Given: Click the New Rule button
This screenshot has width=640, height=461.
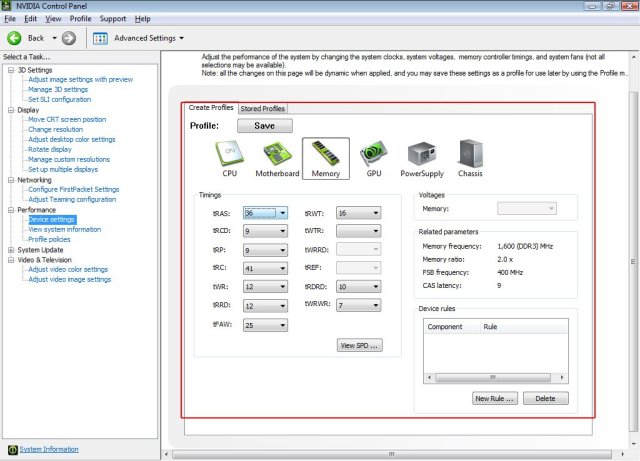Looking at the screenshot, I should click(x=495, y=399).
